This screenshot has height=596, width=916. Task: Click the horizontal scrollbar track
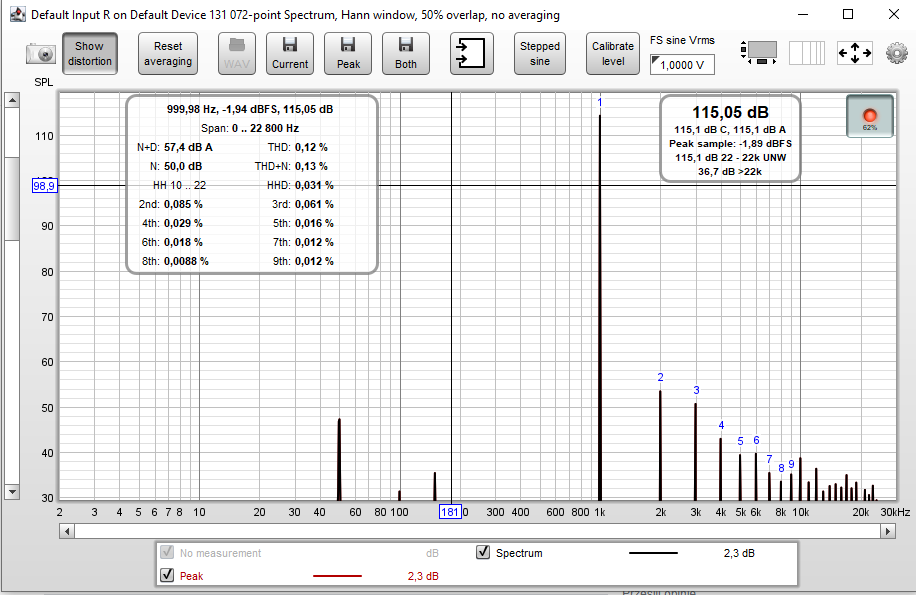click(x=477, y=531)
